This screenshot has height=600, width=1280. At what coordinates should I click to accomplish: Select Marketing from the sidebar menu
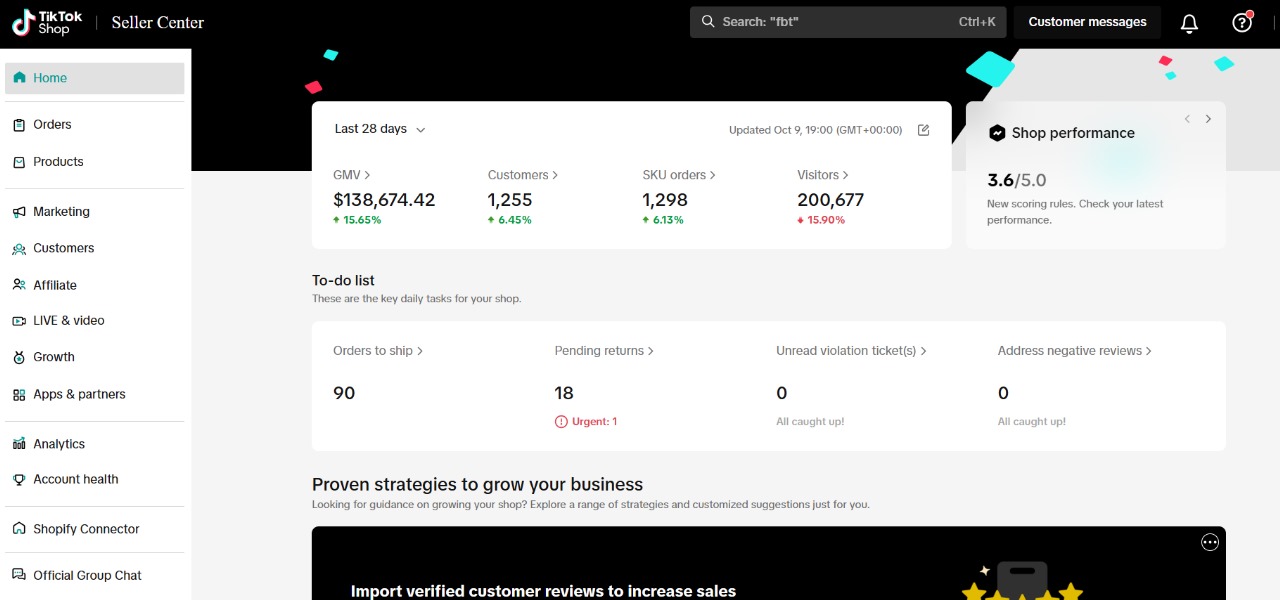[61, 212]
